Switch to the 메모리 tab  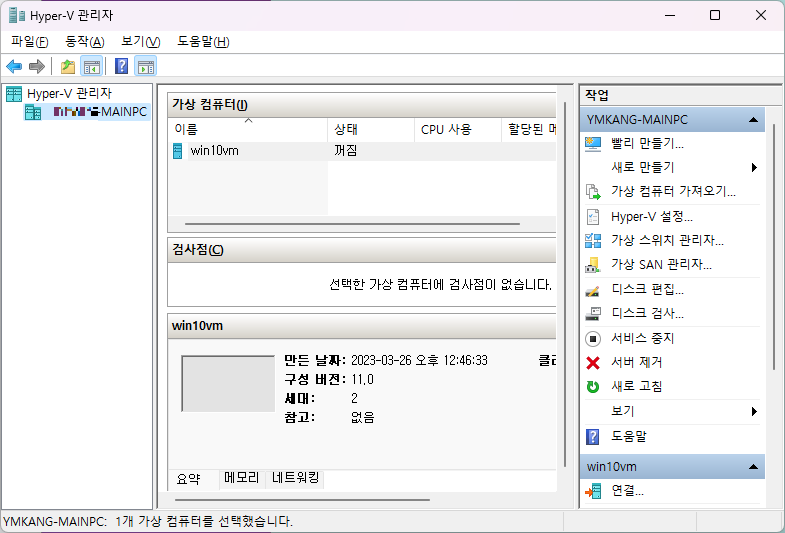242,478
